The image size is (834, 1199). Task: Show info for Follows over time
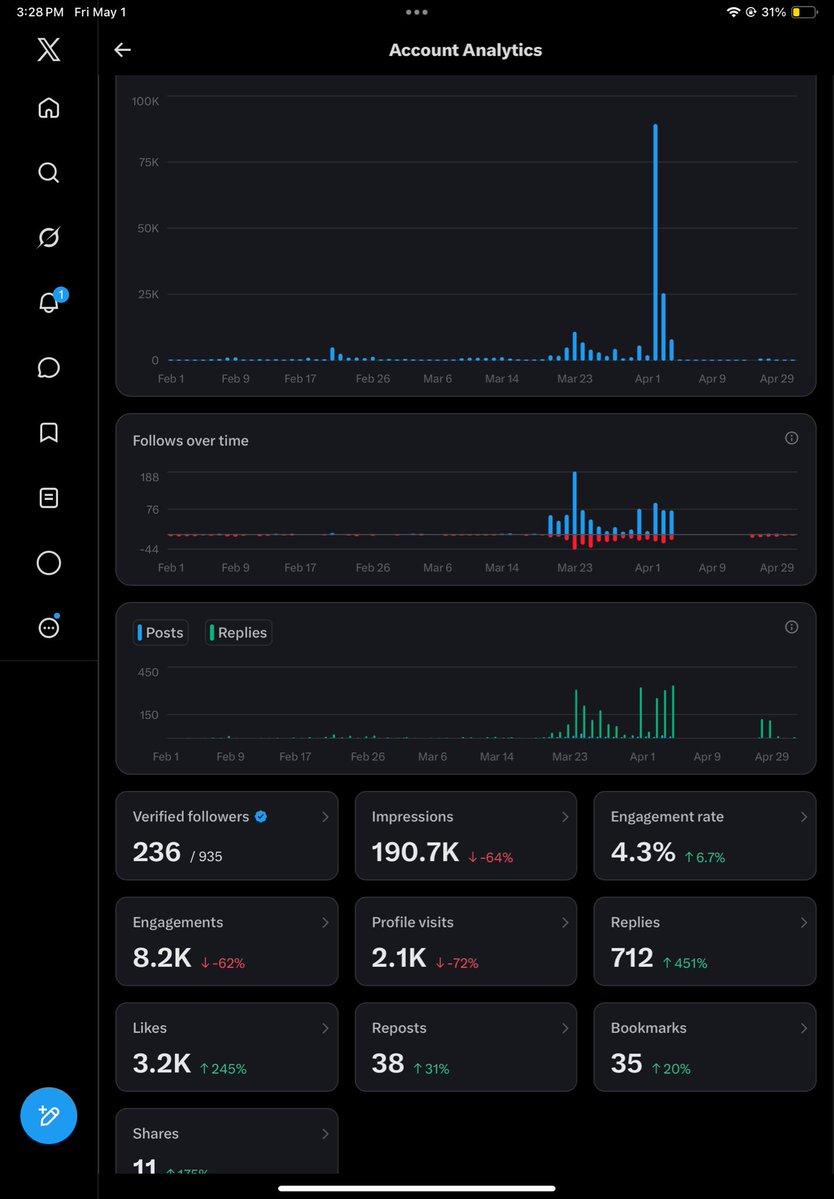pyautogui.click(x=791, y=438)
